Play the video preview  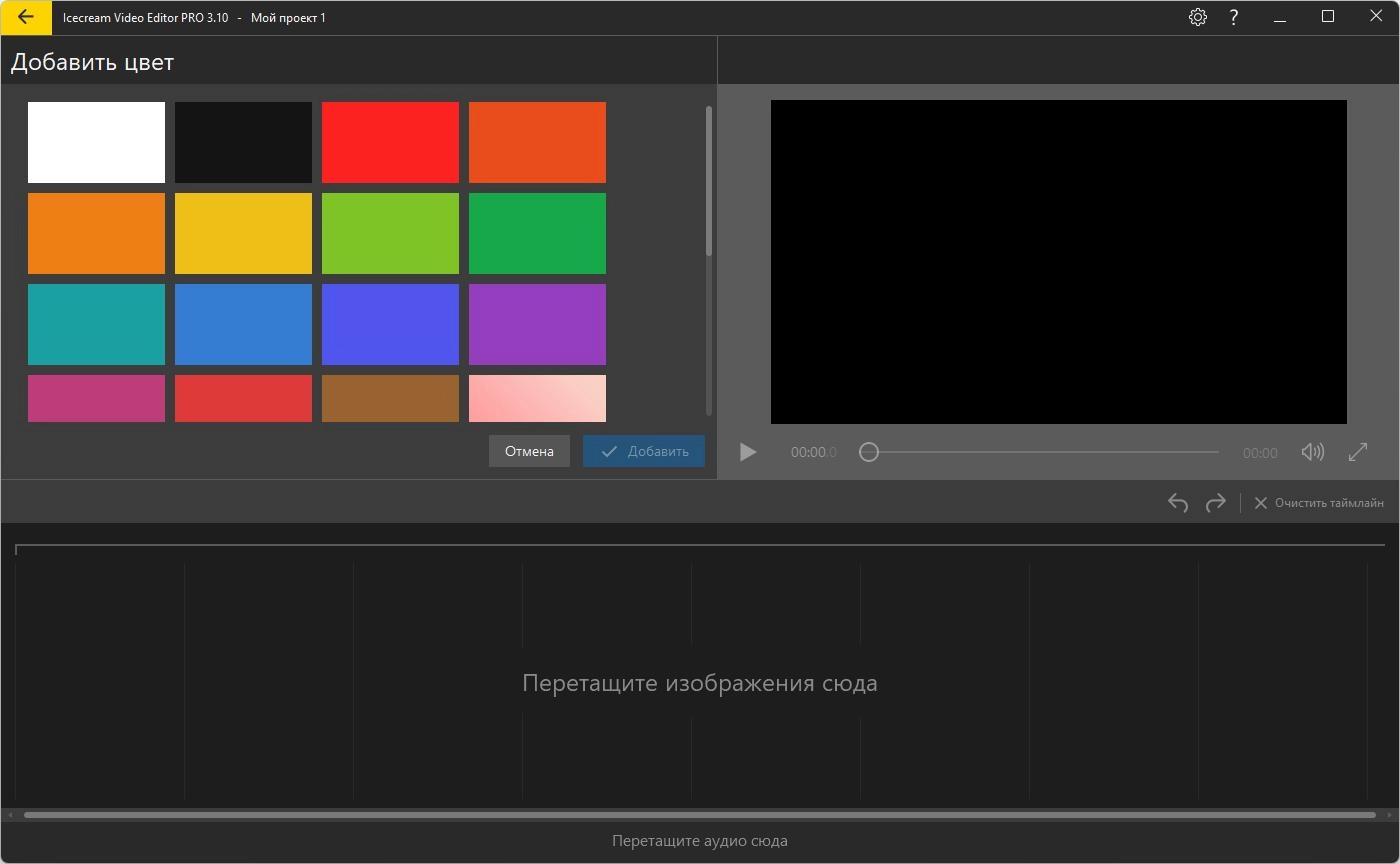click(748, 452)
